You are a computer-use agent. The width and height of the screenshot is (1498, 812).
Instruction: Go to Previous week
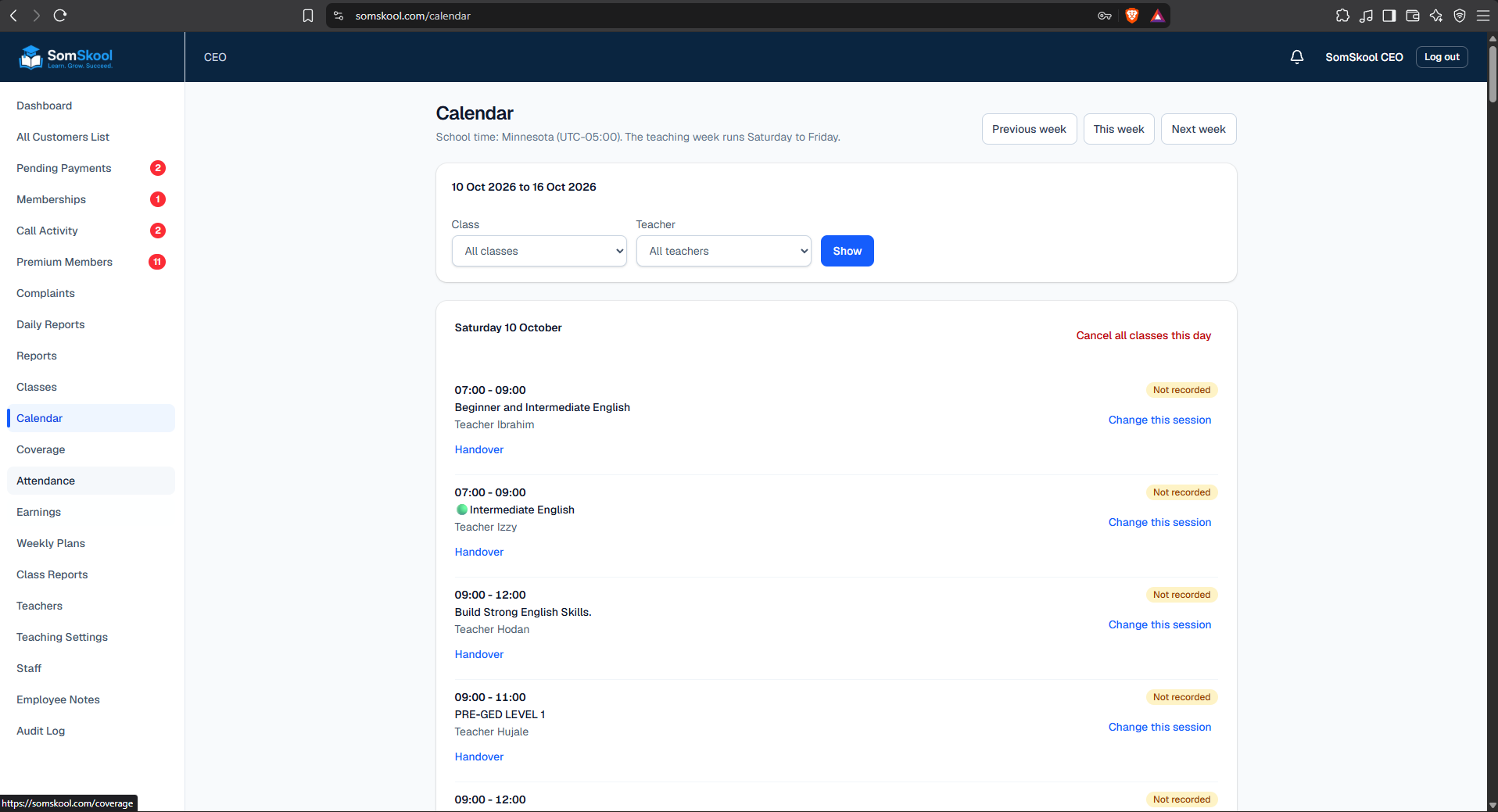[1029, 129]
